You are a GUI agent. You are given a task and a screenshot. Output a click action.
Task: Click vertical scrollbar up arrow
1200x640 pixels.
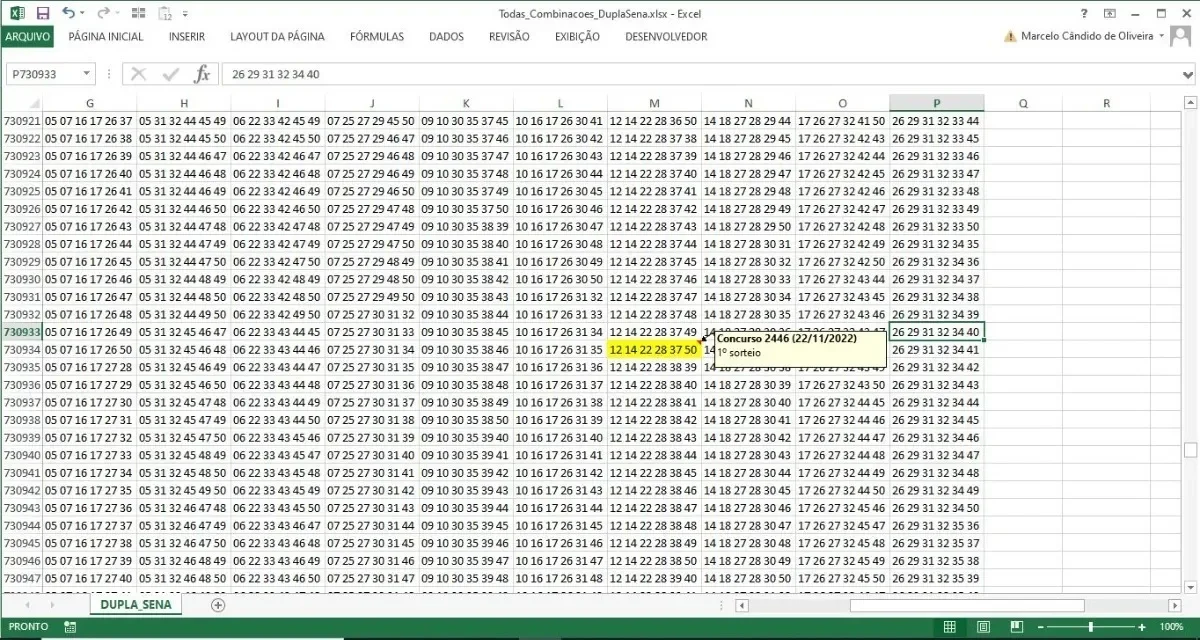click(x=1190, y=102)
